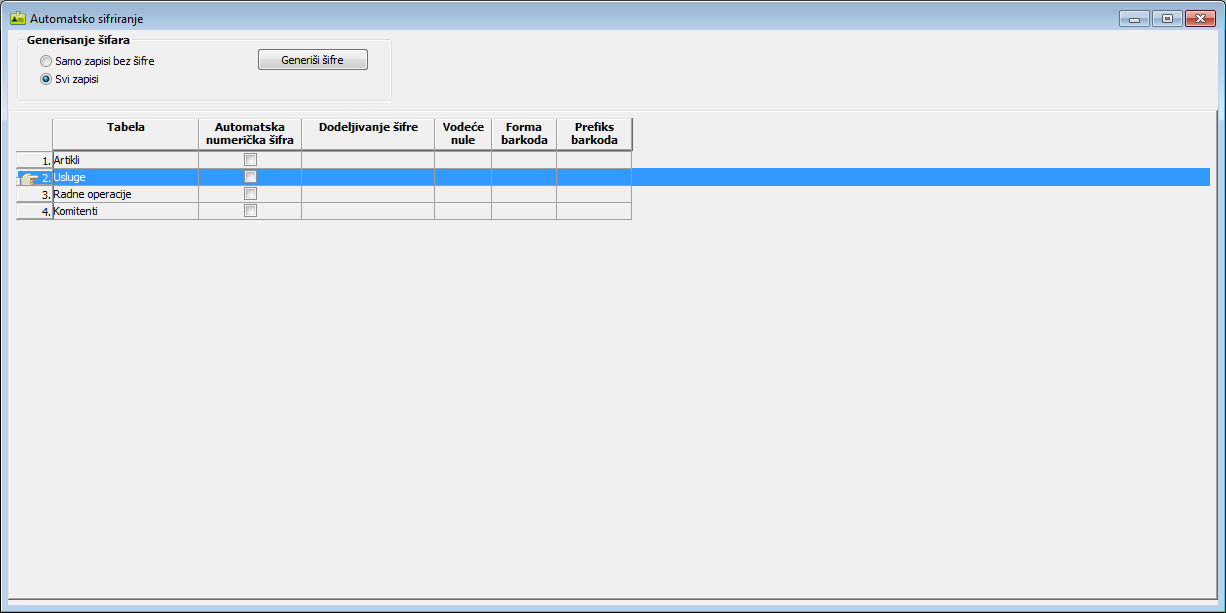Screen dimensions: 1226x613
Task: Enable automatic numeric code for Artikli
Action: (250, 160)
